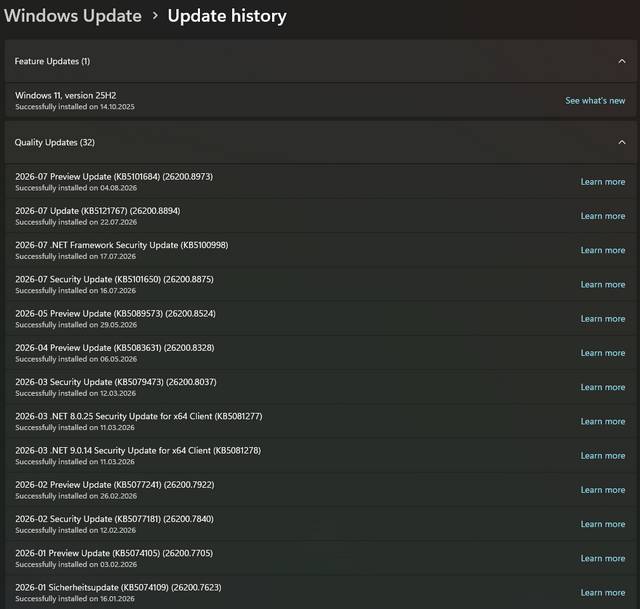640x609 pixels.
Task: Select 2026-07 Preview Update (KB5101684) title
Action: (x=114, y=177)
